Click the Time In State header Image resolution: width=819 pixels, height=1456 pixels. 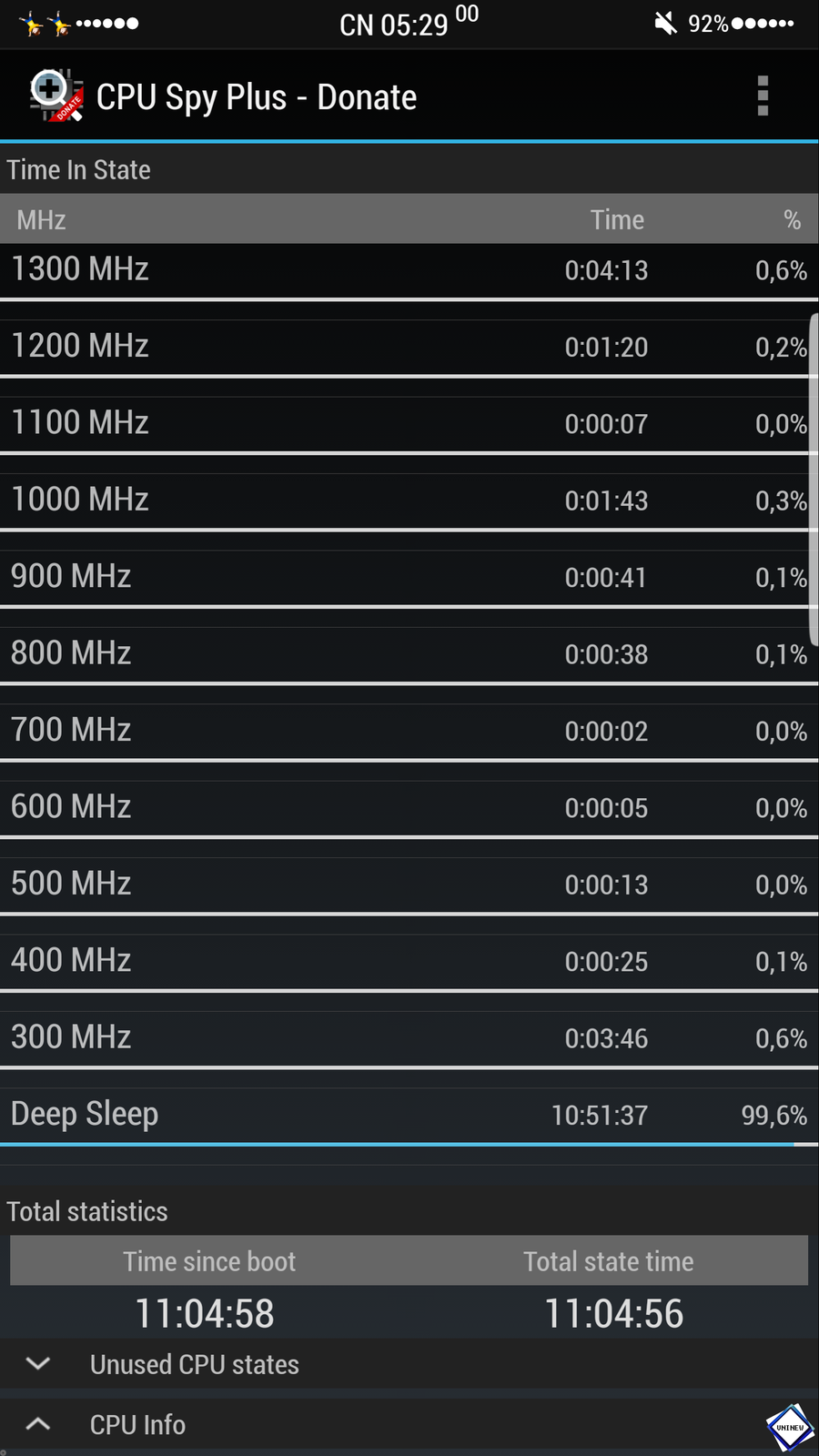coord(78,169)
